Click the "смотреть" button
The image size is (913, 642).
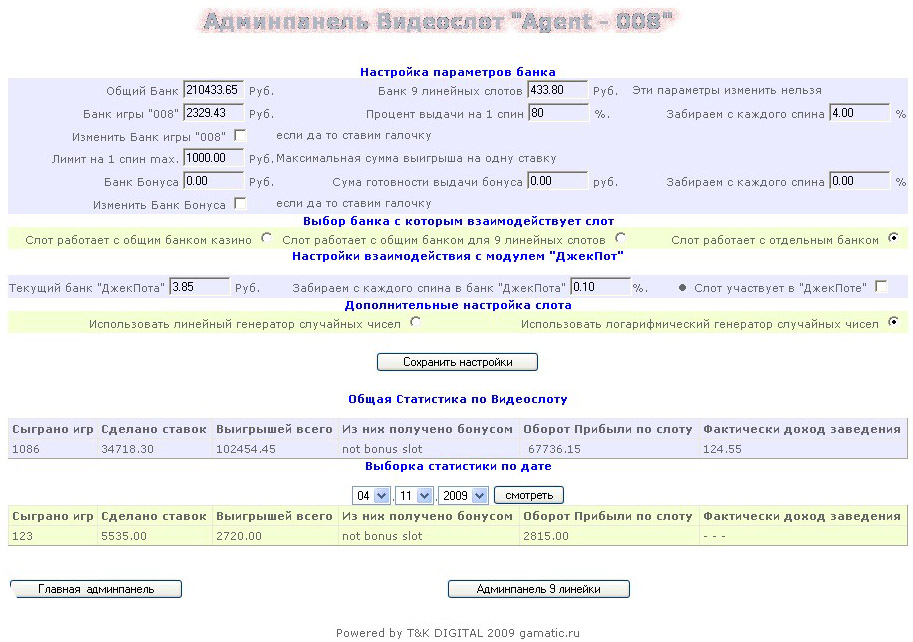529,495
